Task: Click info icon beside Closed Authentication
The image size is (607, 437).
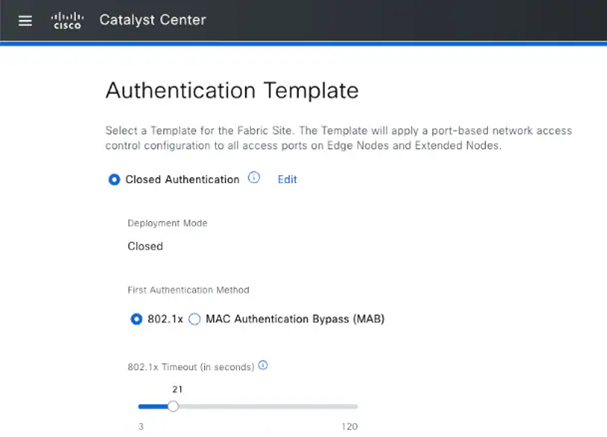Action: 254,178
